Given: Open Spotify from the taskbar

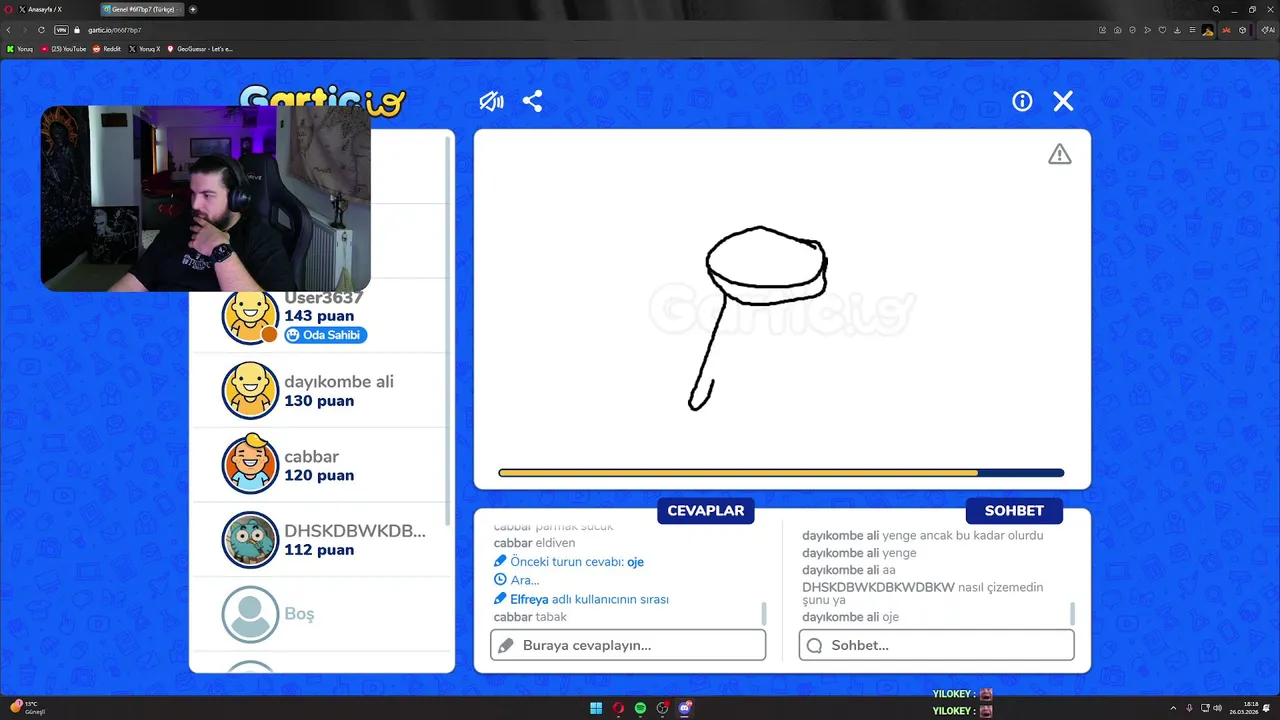Looking at the screenshot, I should coord(640,708).
